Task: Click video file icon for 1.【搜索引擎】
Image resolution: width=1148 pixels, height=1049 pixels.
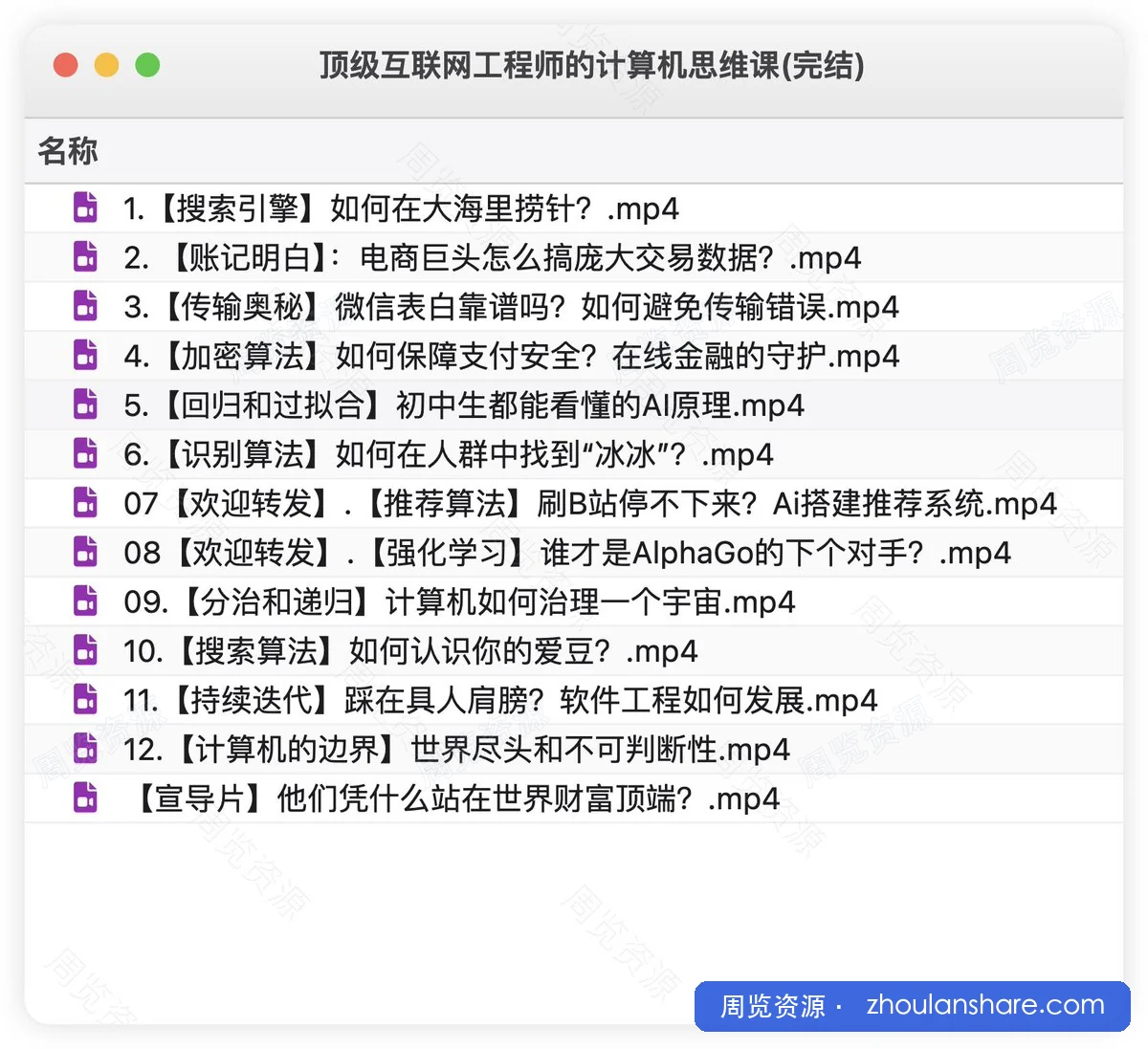Action: [86, 208]
